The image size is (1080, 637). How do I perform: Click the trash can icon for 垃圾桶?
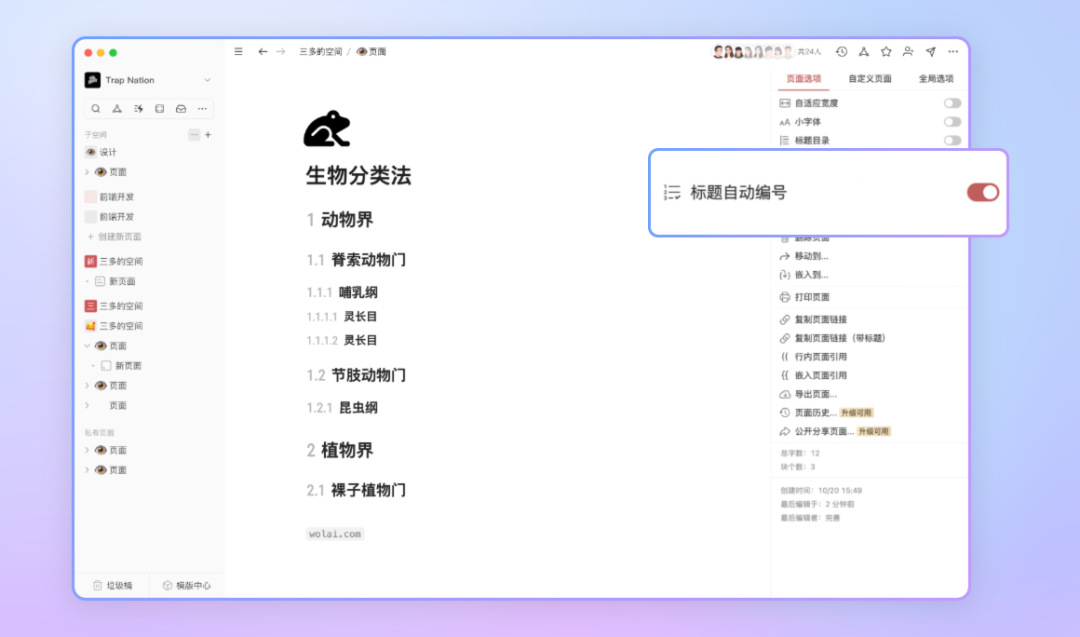tap(98, 585)
